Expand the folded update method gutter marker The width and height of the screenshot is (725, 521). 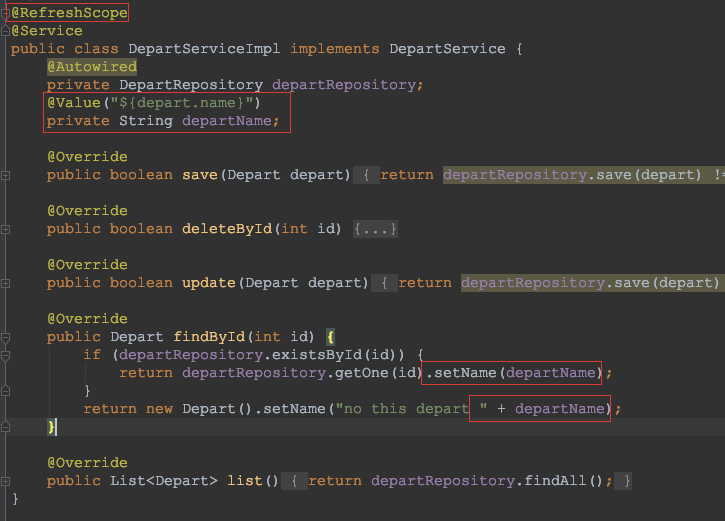(x=6, y=283)
